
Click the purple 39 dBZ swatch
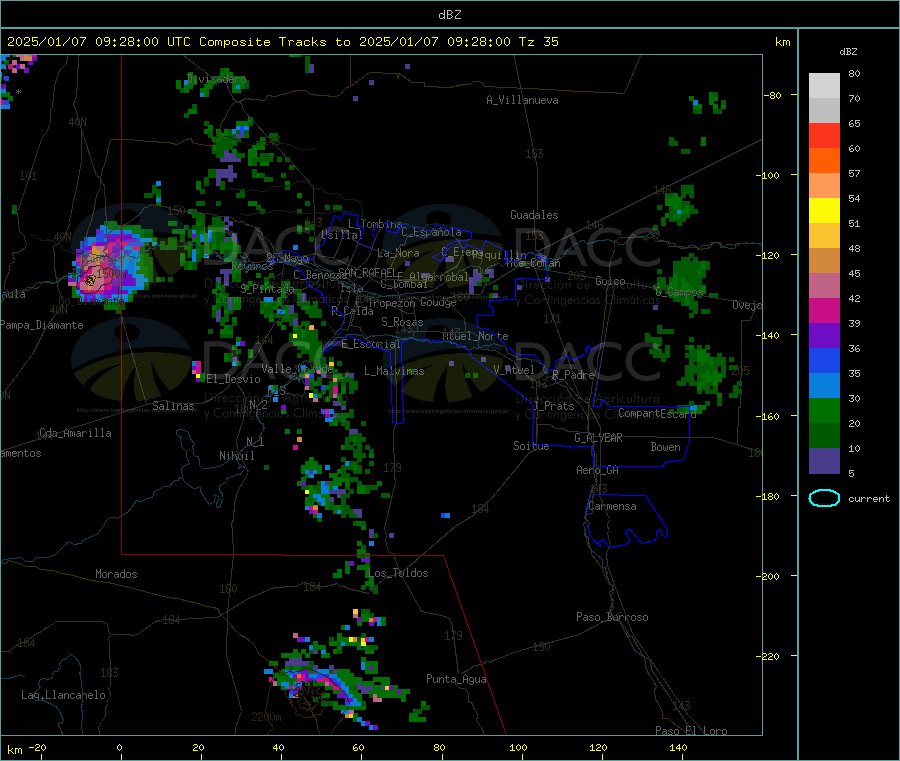click(x=824, y=336)
